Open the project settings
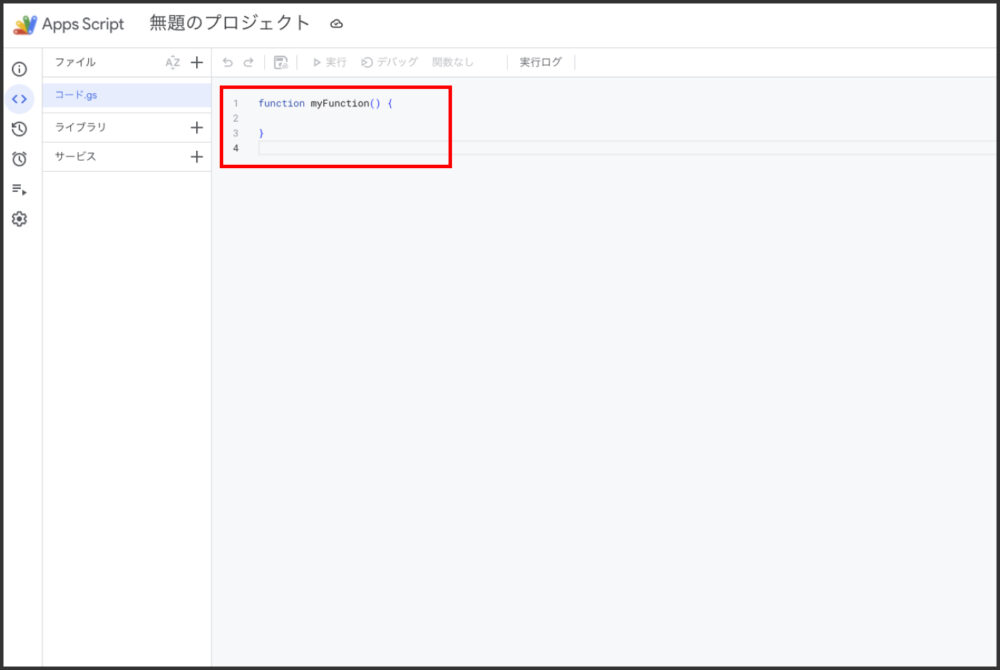 pyautogui.click(x=18, y=218)
